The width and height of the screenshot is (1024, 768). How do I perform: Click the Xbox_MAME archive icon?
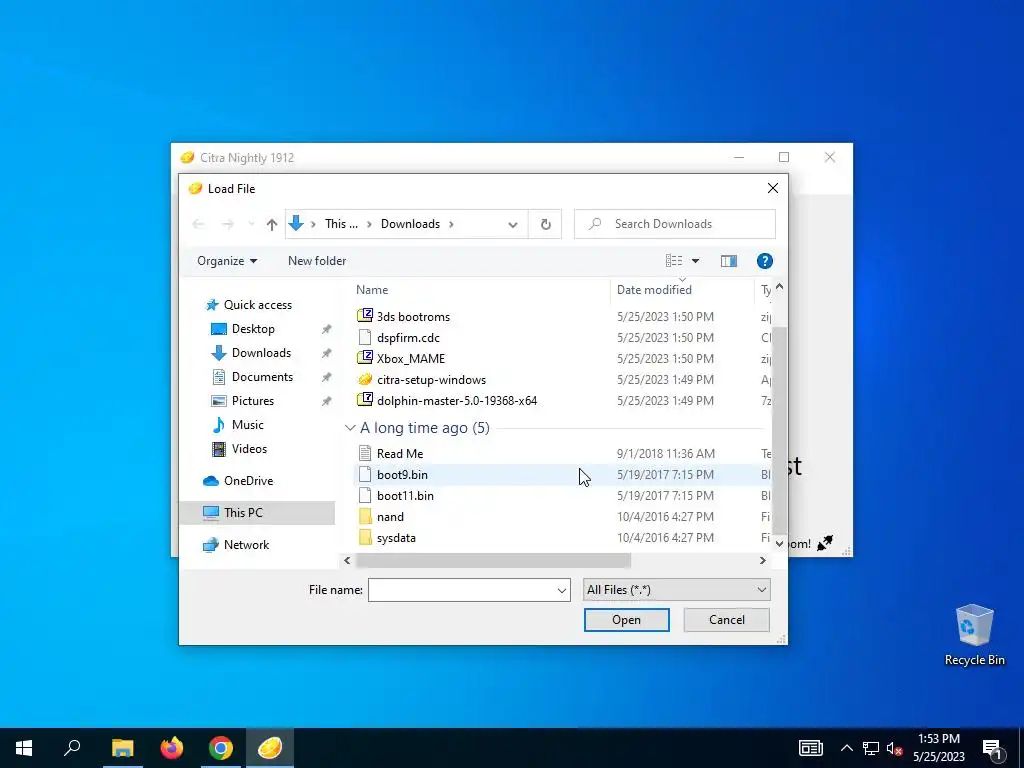pyautogui.click(x=364, y=358)
